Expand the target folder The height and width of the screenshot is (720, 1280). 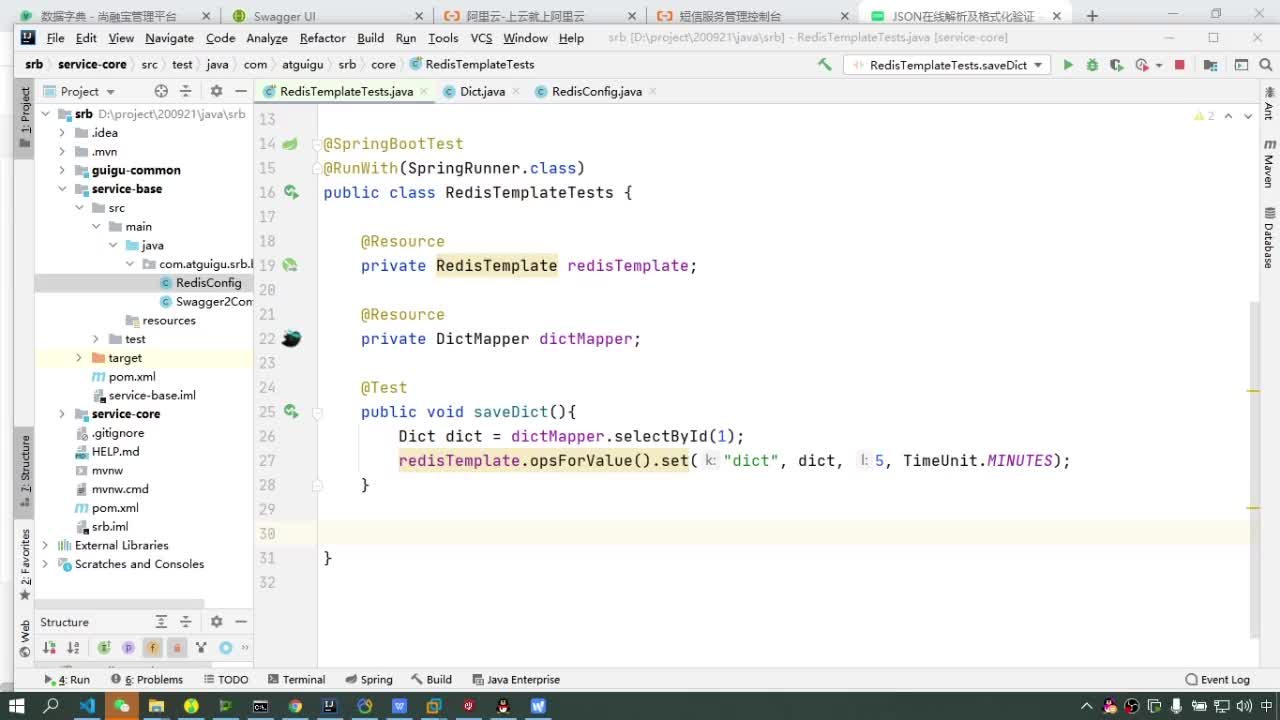(x=79, y=358)
